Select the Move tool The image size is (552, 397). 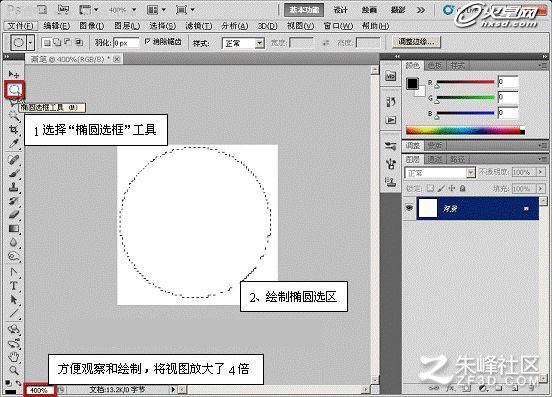pyautogui.click(x=14, y=74)
